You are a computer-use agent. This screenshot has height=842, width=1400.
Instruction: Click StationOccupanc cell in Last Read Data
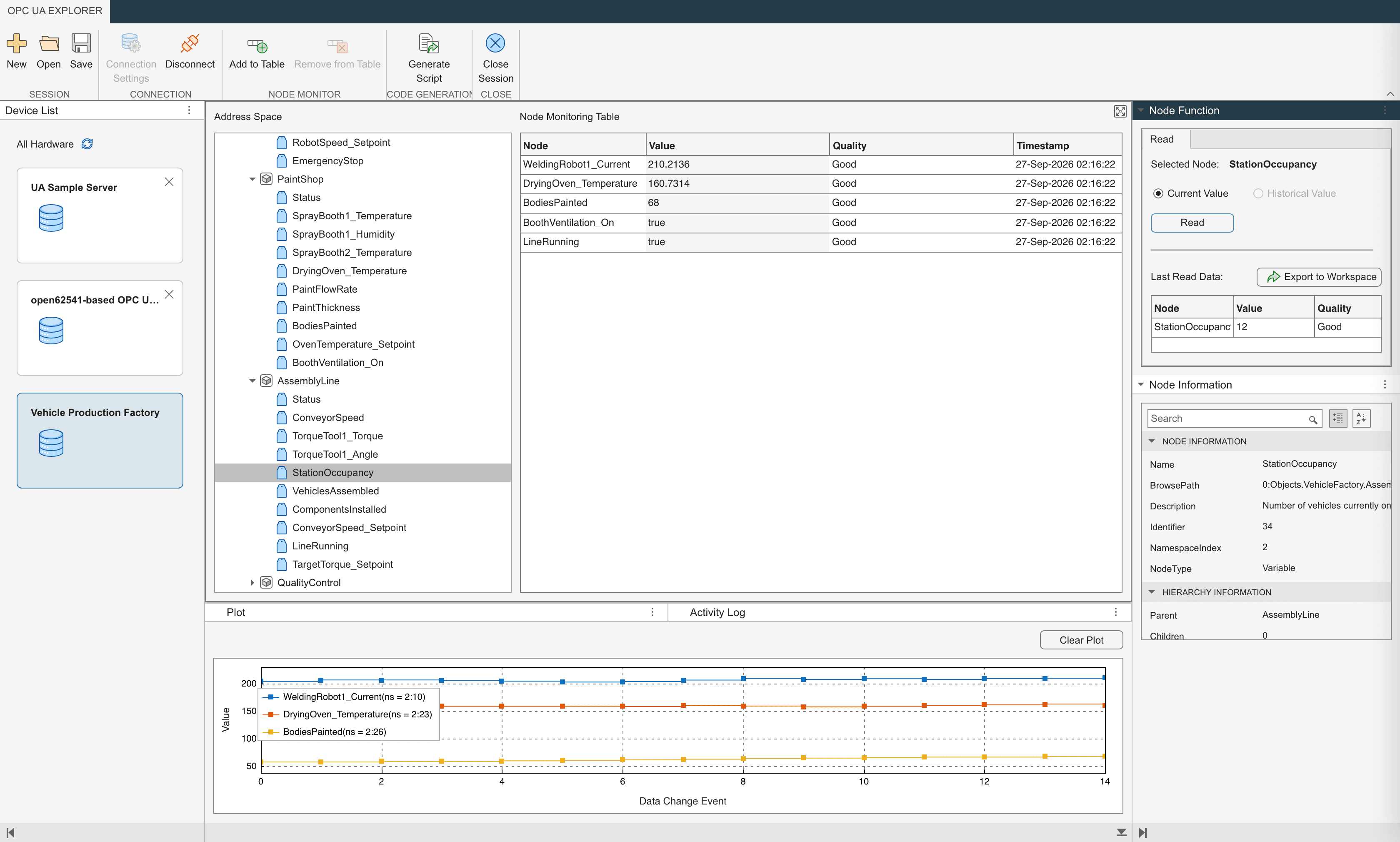coord(1192,327)
